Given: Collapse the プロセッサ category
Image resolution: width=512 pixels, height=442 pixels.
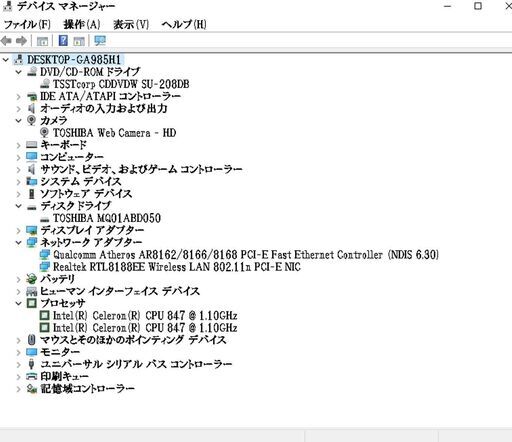Looking at the screenshot, I should [19, 303].
